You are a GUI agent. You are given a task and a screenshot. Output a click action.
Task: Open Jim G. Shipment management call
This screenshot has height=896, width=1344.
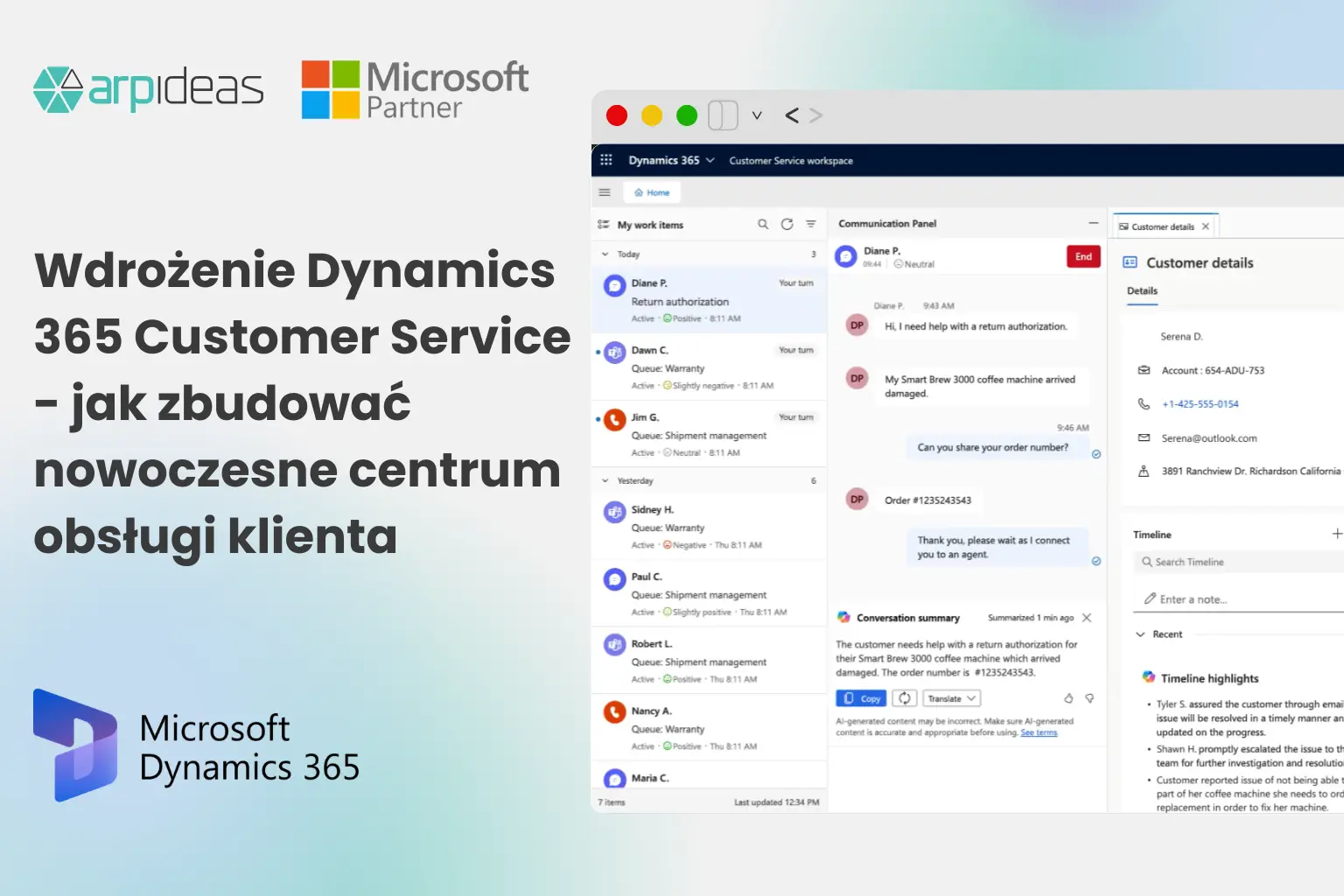tap(710, 435)
